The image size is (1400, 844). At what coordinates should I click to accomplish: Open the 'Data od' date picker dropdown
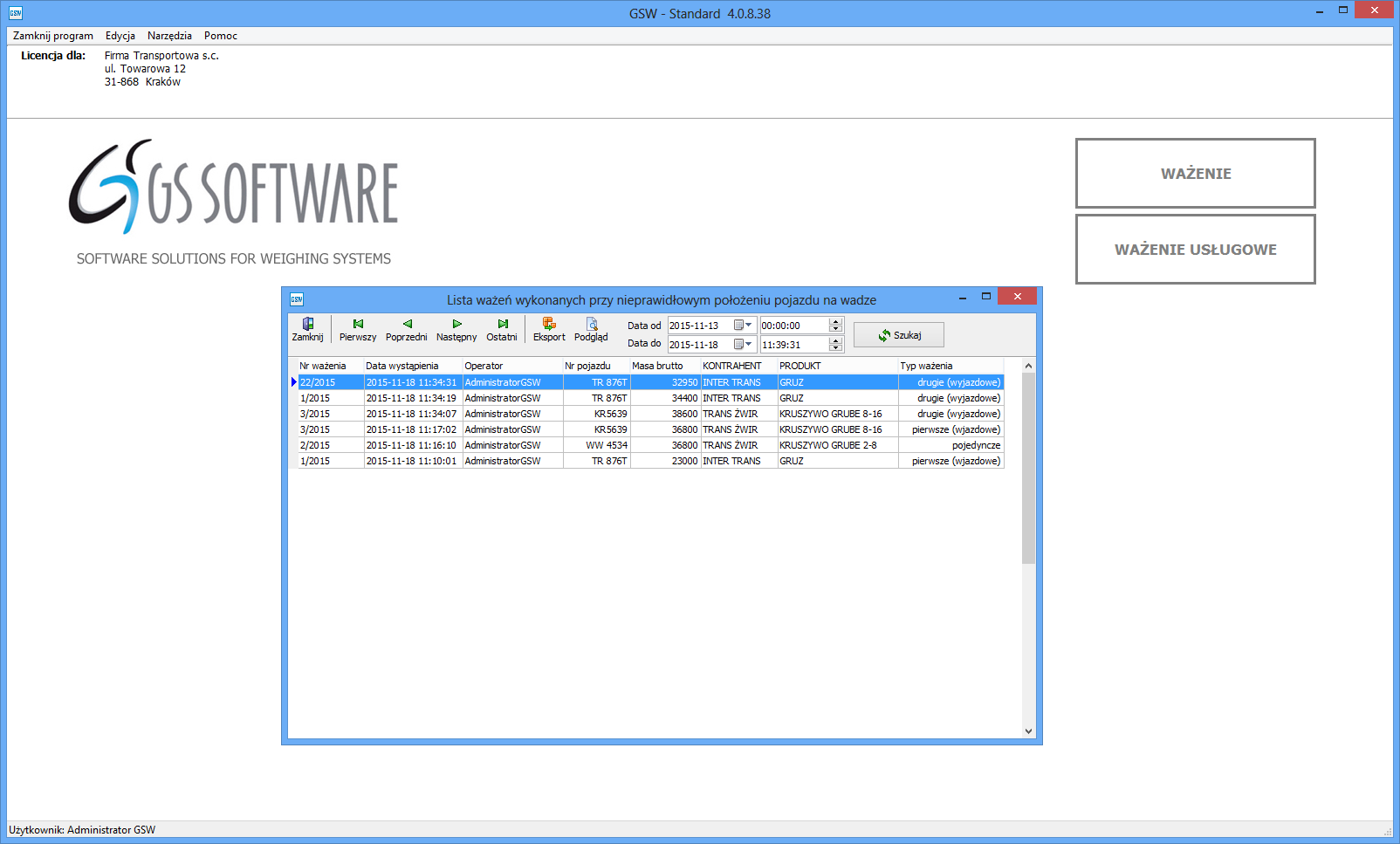click(743, 326)
